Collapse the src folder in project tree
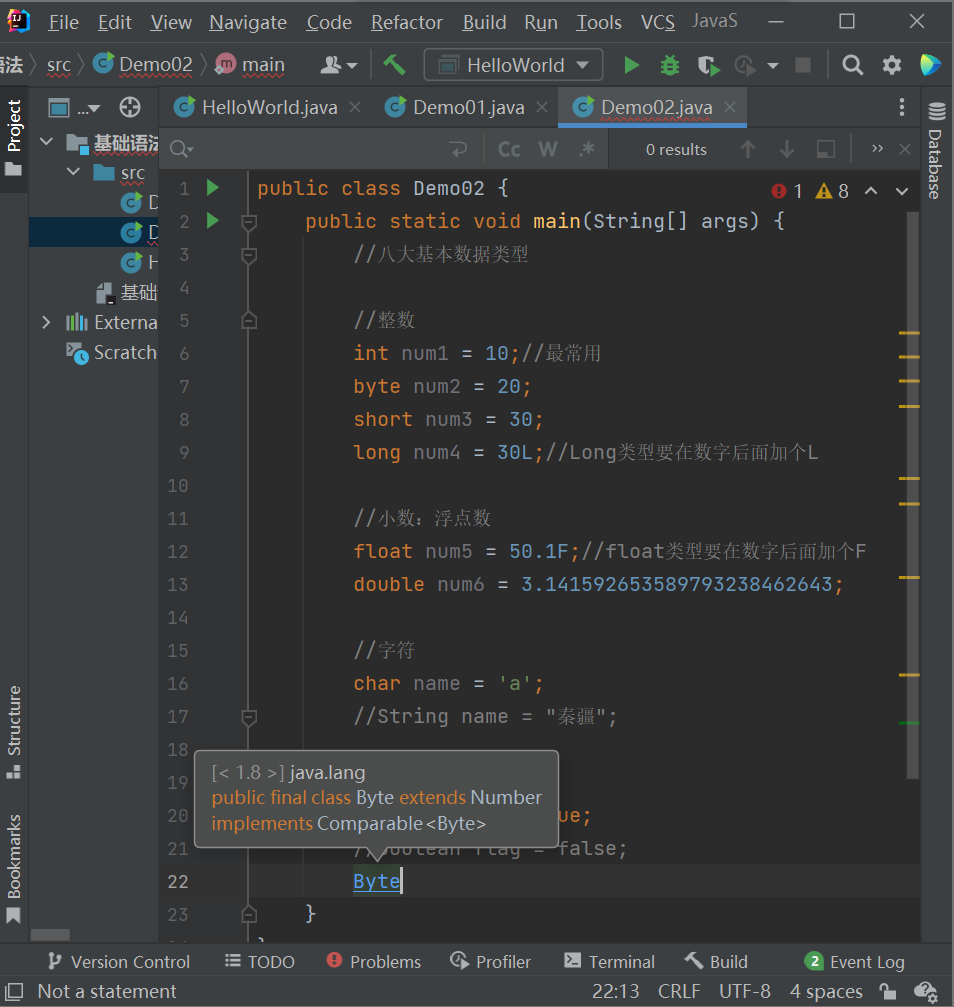The width and height of the screenshot is (954, 1007). [x=73, y=172]
